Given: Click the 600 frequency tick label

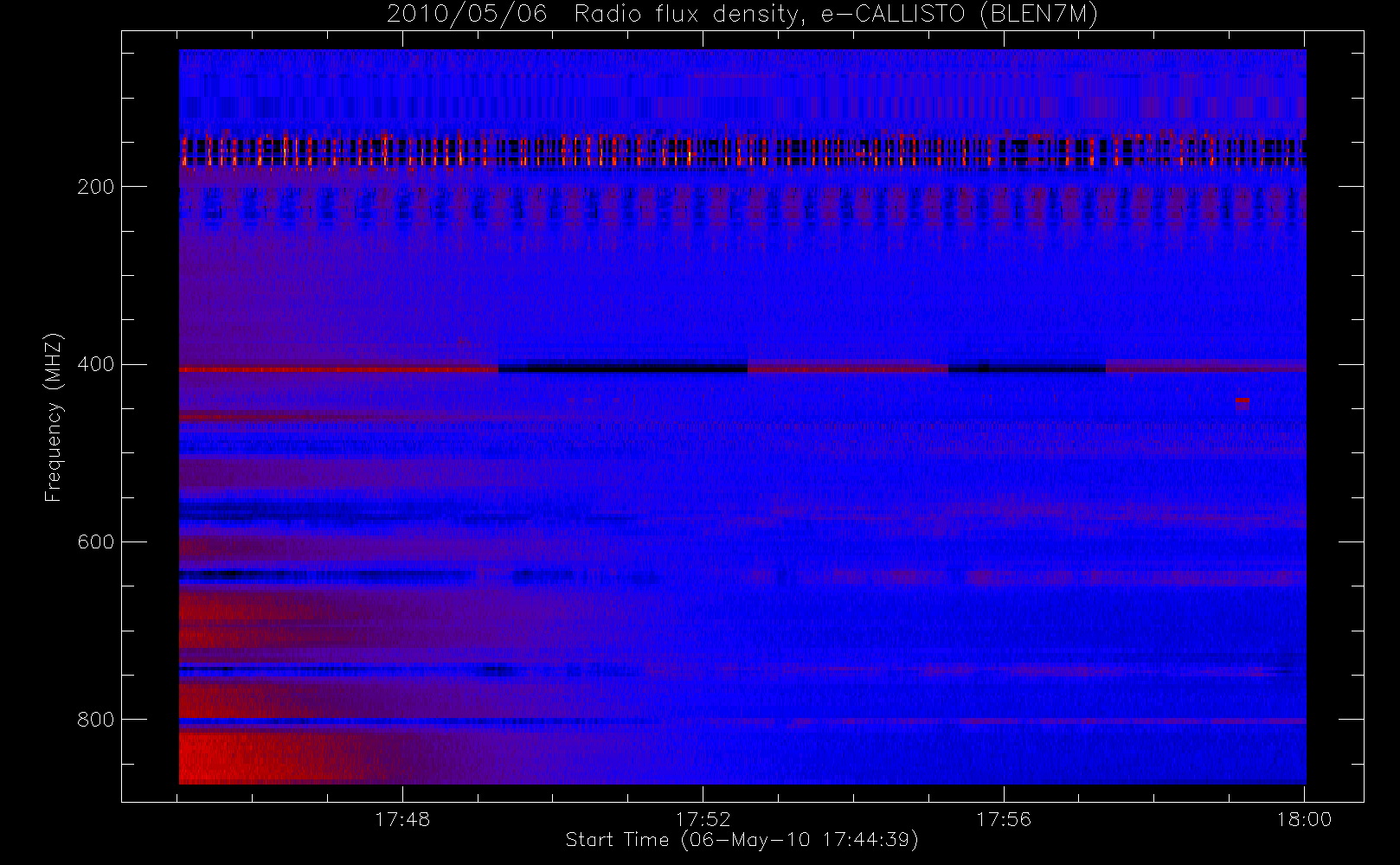Looking at the screenshot, I should coord(95,542).
